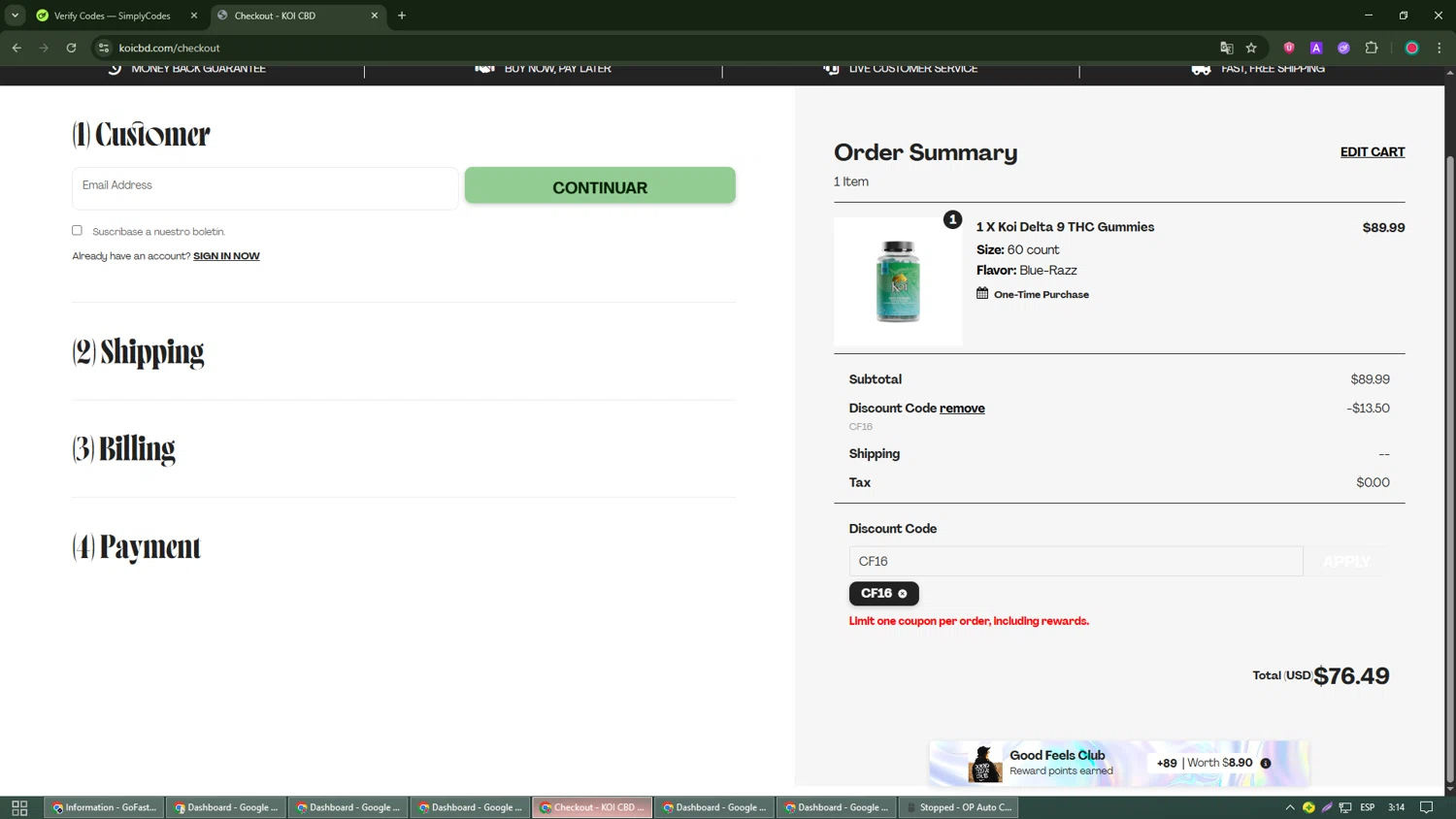Open the Chrome profile avatar
This screenshot has width=1456, height=819.
click(x=1412, y=48)
